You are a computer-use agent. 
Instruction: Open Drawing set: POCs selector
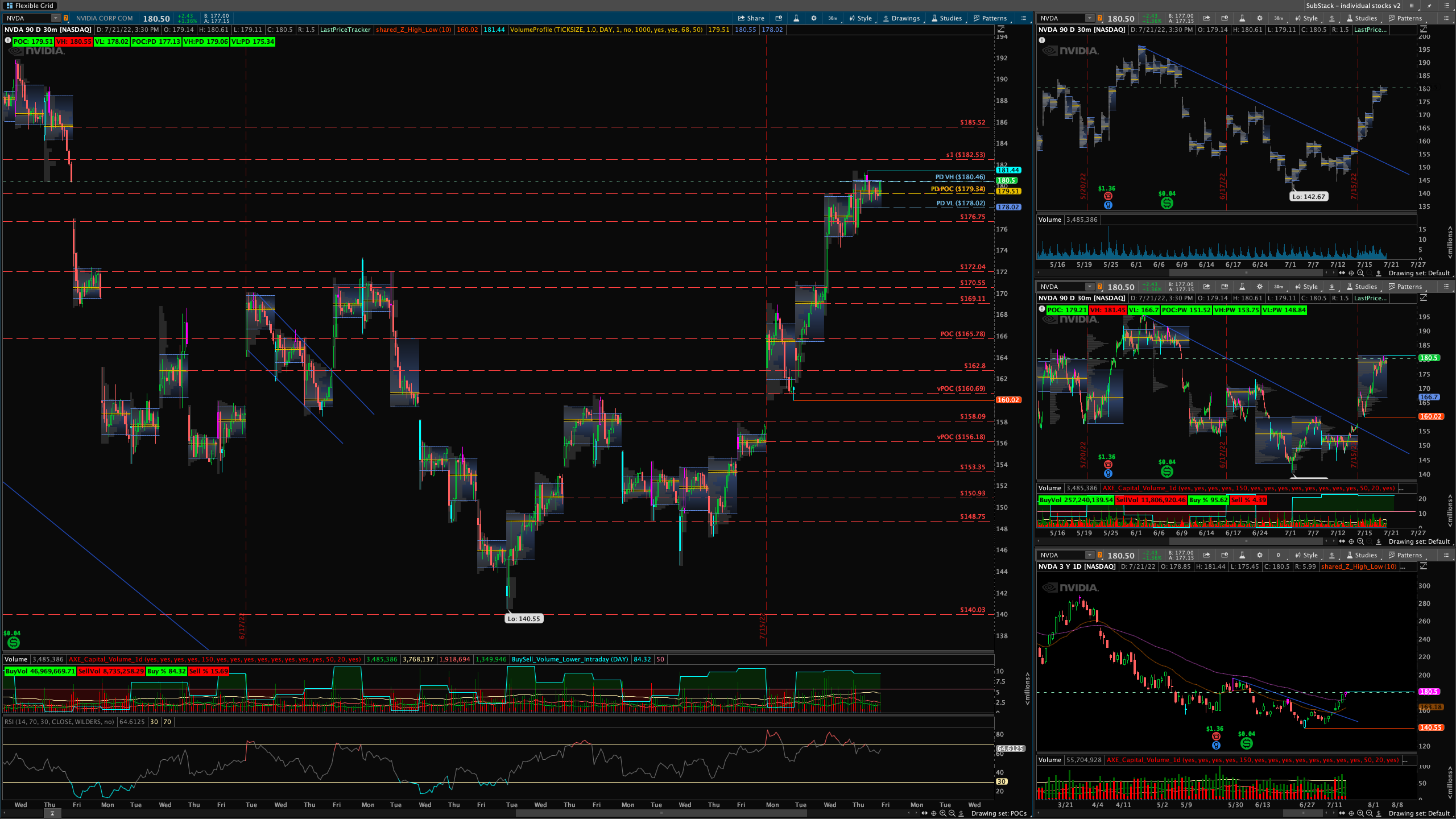click(999, 813)
